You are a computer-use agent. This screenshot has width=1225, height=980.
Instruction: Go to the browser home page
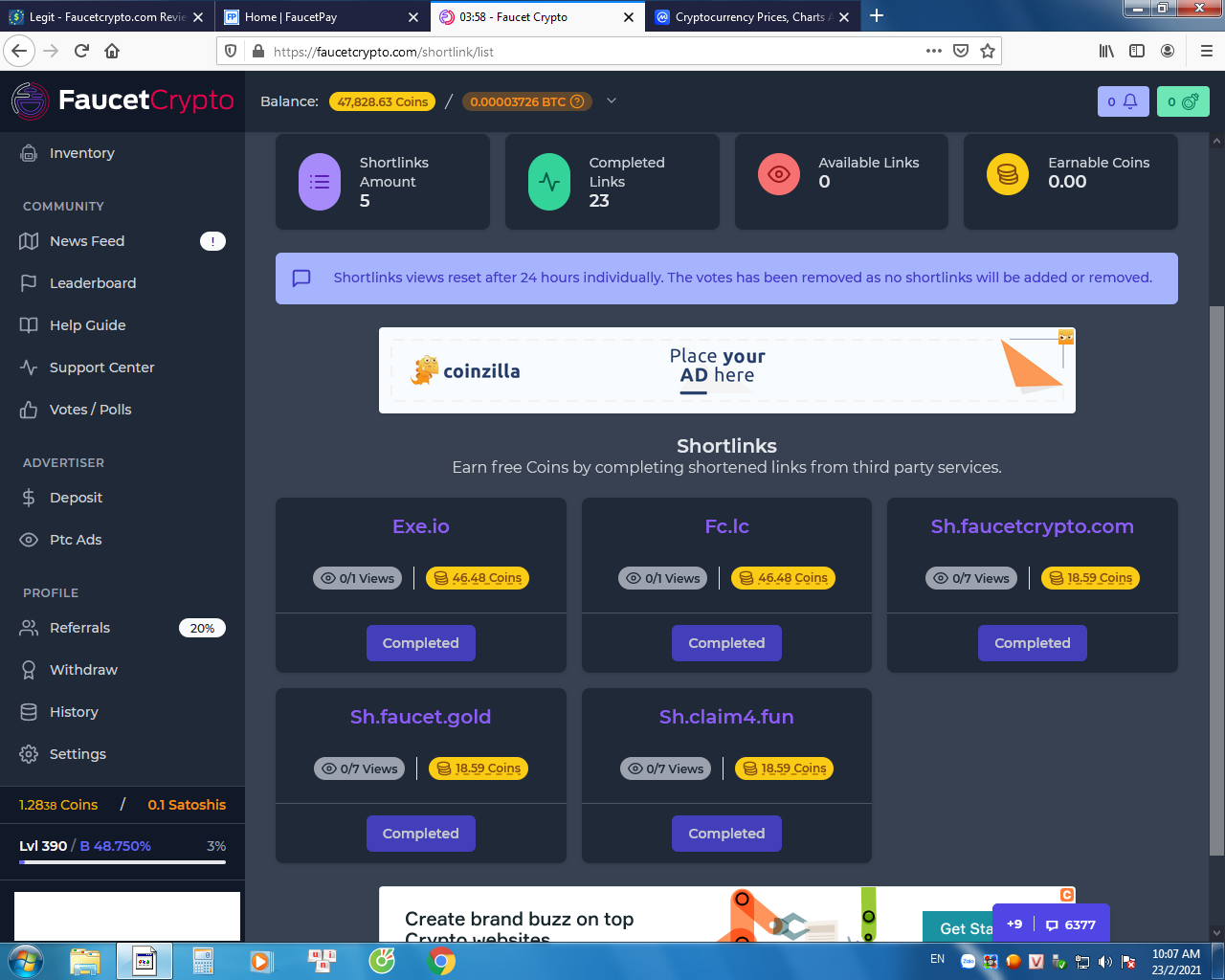[x=112, y=51]
